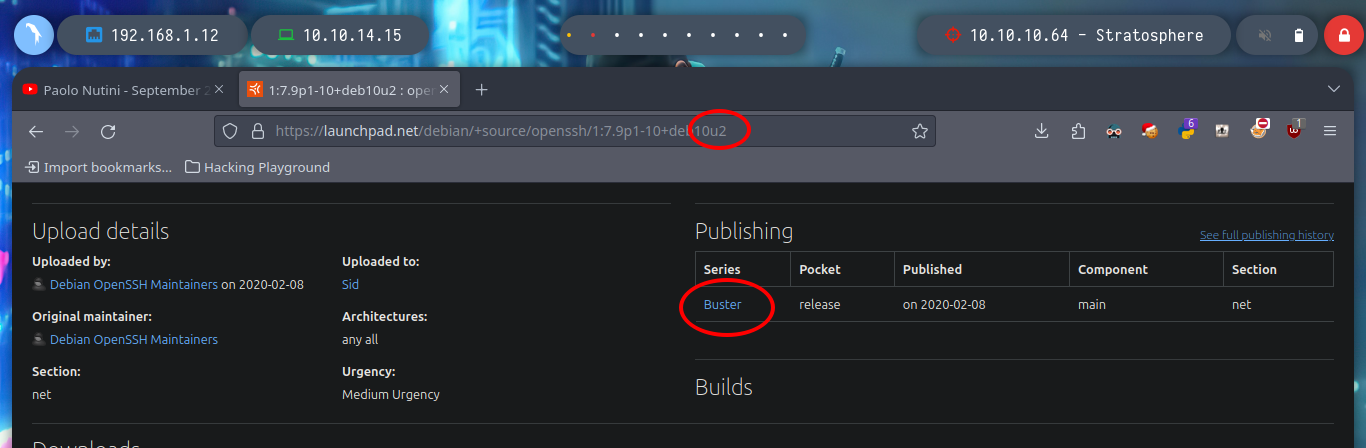Open the Santa-hat cookie extension
The width and height of the screenshot is (1366, 448).
tap(1150, 130)
